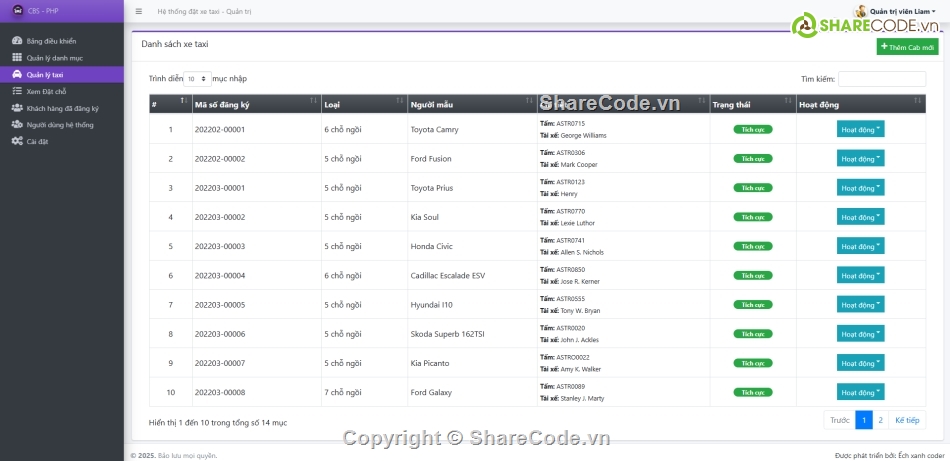Click registration code 202203-00006

pyautogui.click(x=220, y=334)
